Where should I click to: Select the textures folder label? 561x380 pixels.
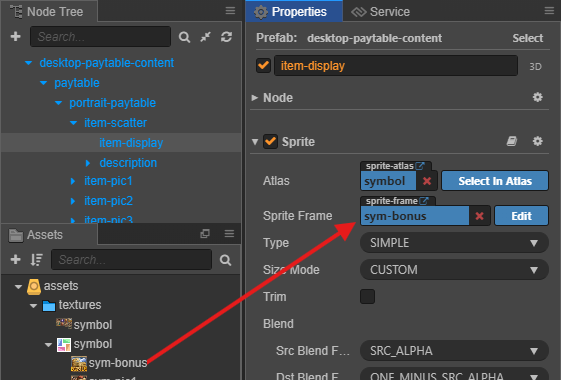(x=80, y=305)
